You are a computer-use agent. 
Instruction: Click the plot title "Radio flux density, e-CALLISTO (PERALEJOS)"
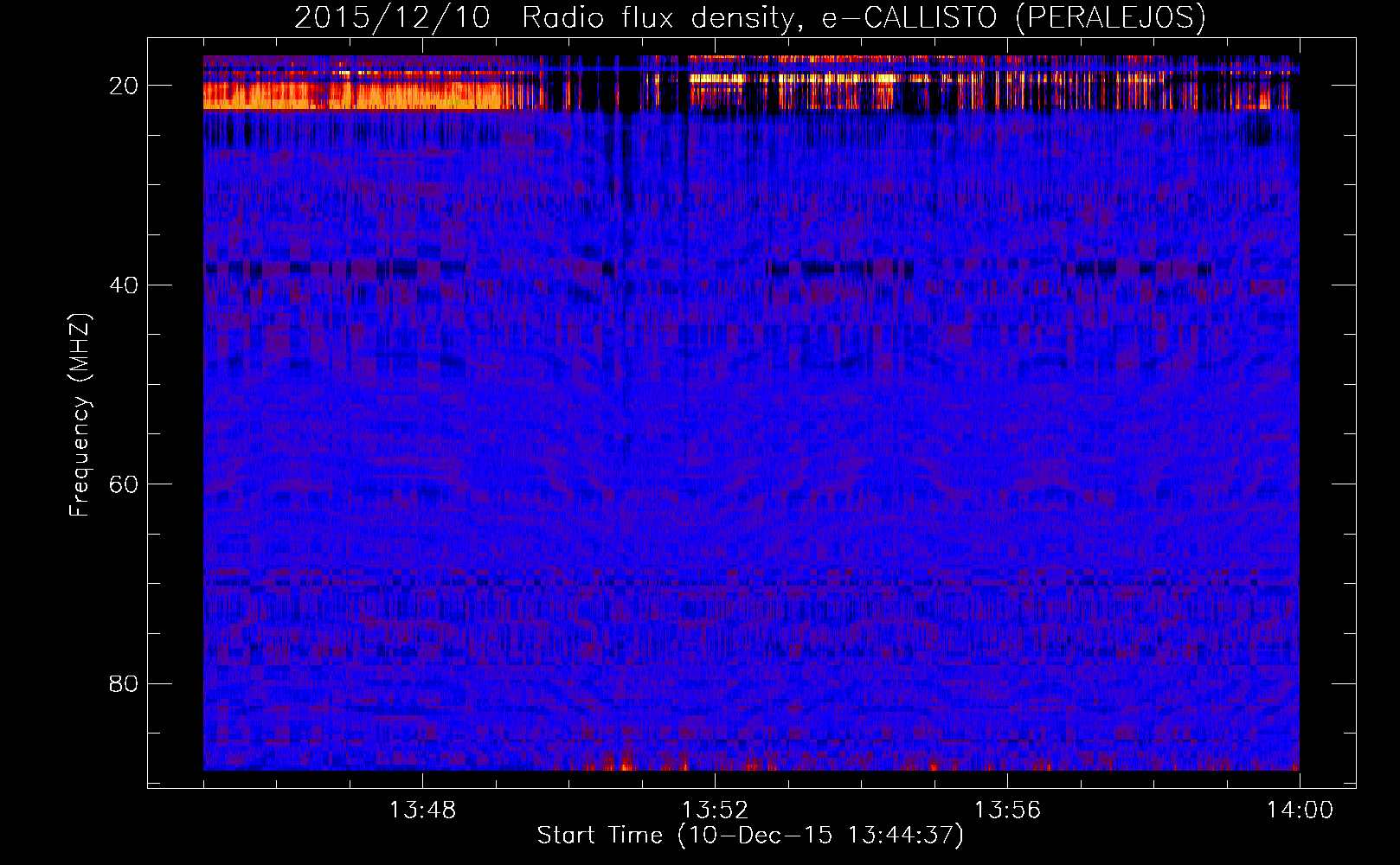pyautogui.click(x=864, y=17)
